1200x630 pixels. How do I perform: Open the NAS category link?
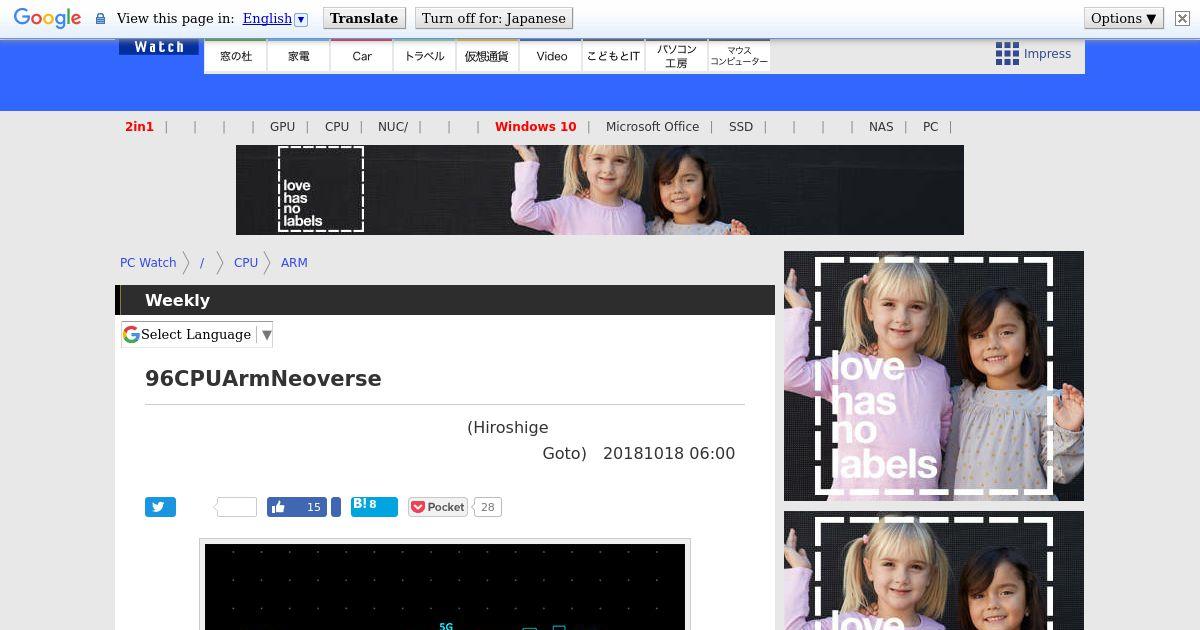click(x=881, y=127)
